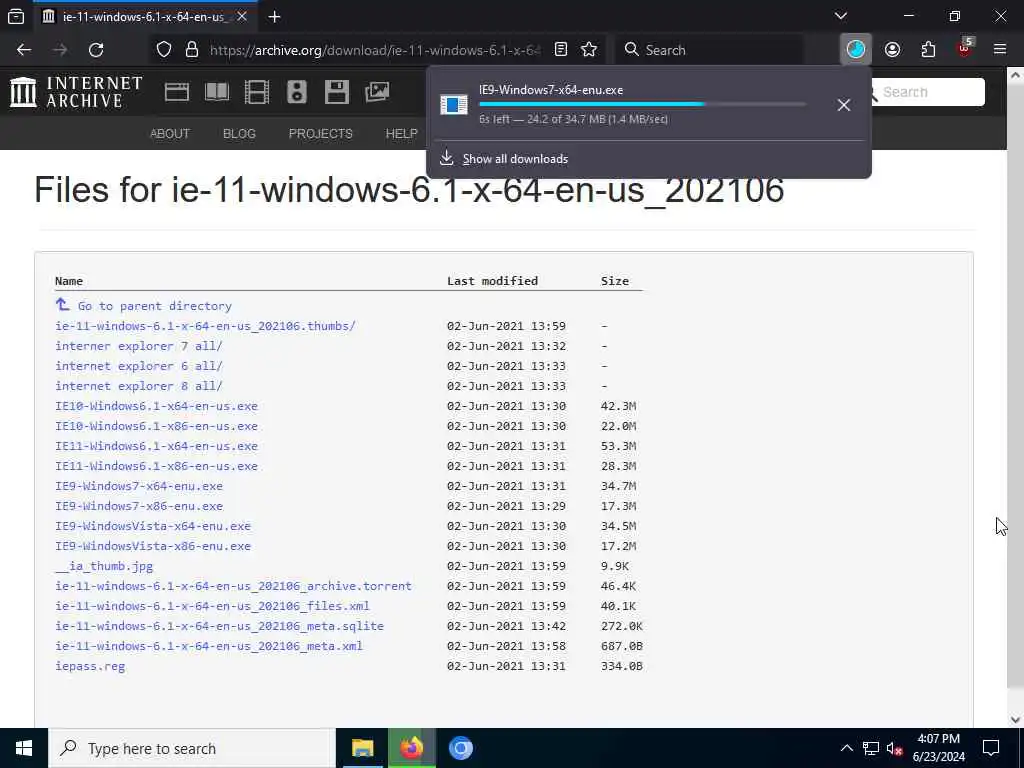Click the downloading file's exe icon

454,104
